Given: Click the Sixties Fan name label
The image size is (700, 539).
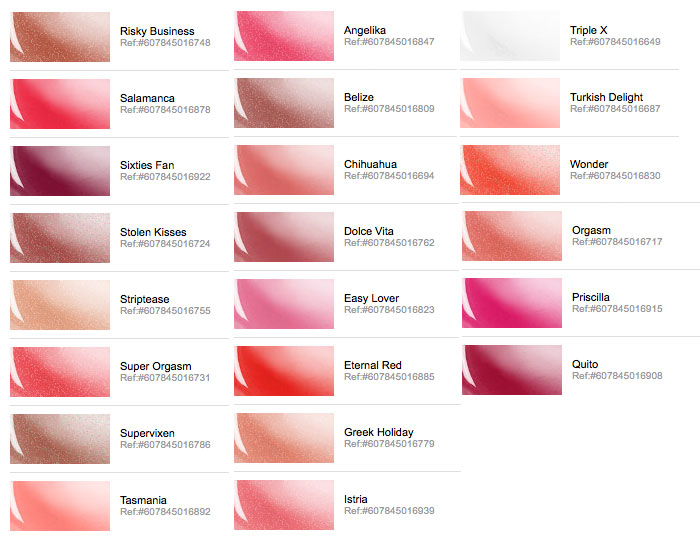Looking at the screenshot, I should 147,165.
